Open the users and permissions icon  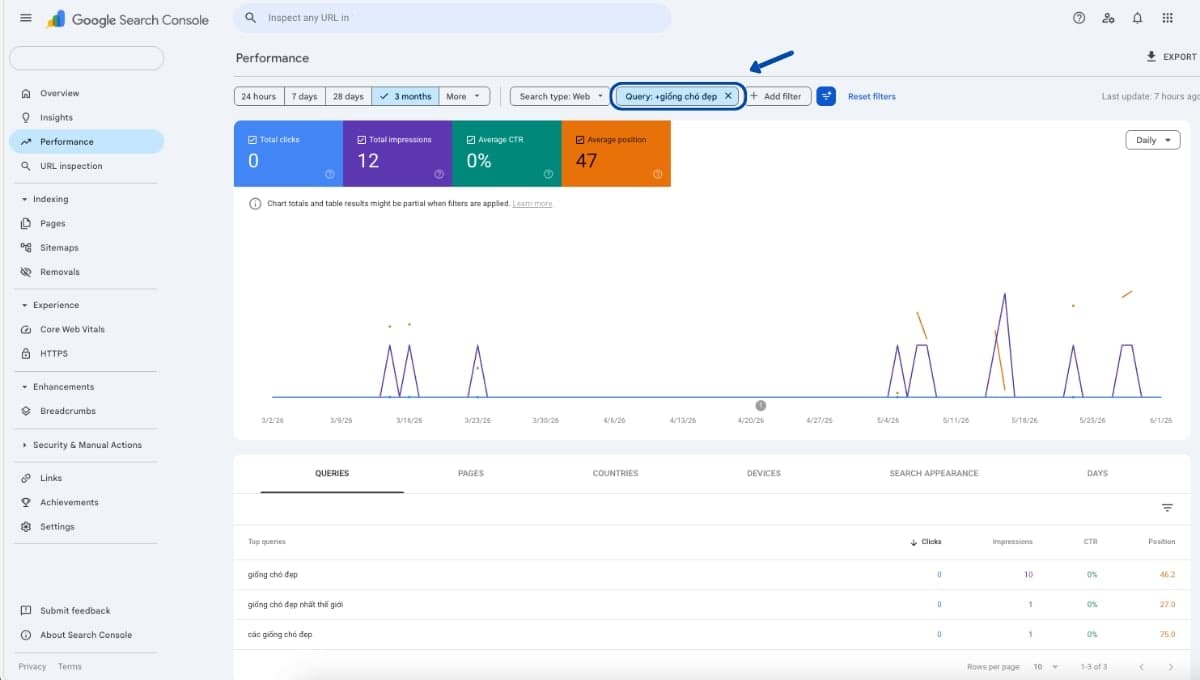[1108, 18]
